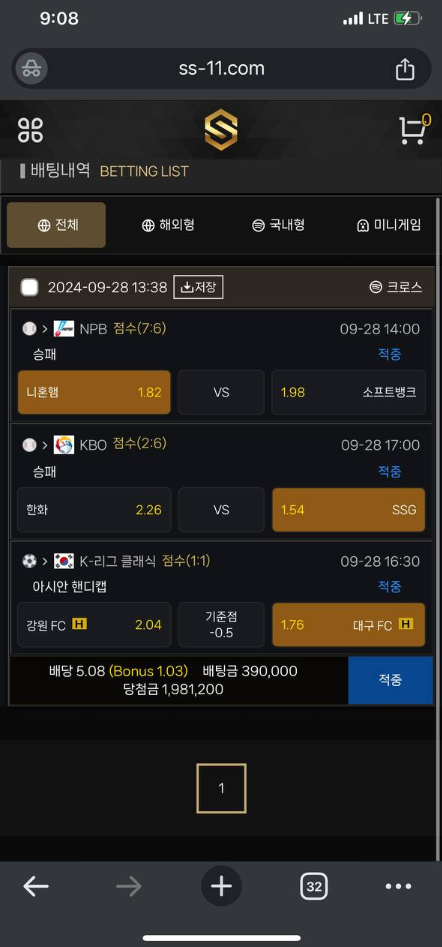The width and height of the screenshot is (442, 947).
Task: Open the shopping cart icon
Action: pyautogui.click(x=414, y=130)
